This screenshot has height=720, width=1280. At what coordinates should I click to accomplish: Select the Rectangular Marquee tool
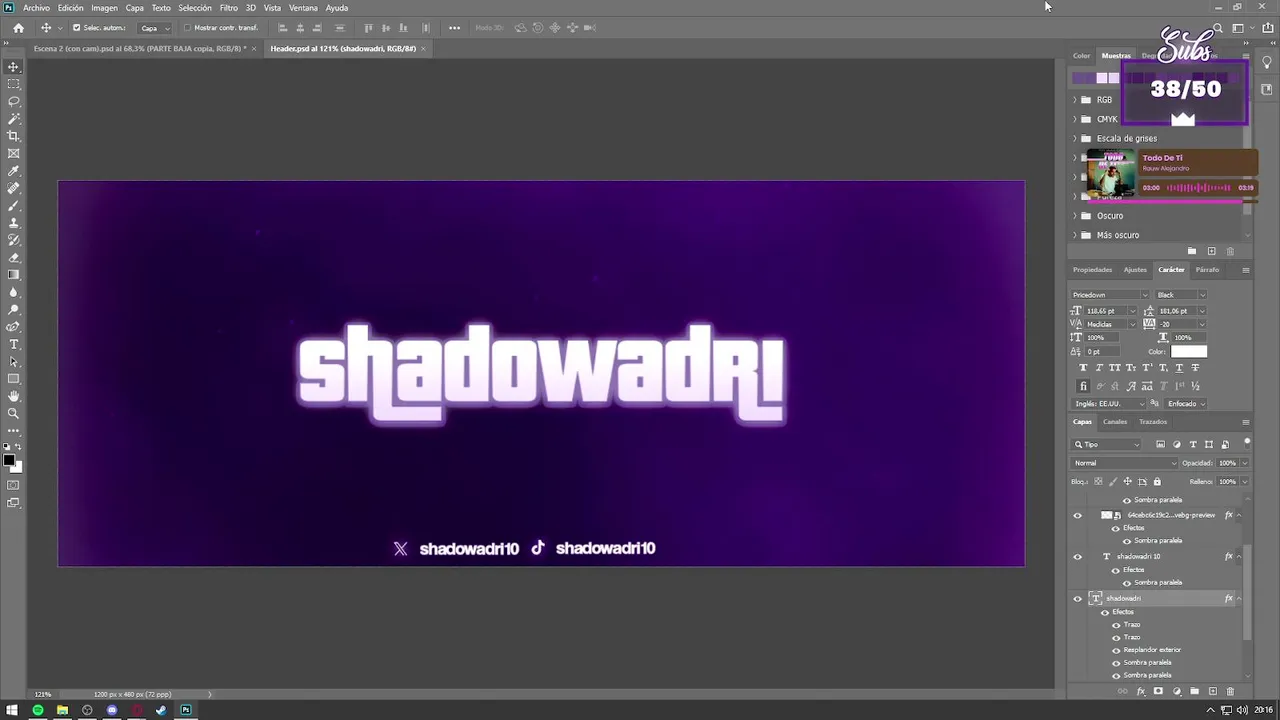click(13, 84)
